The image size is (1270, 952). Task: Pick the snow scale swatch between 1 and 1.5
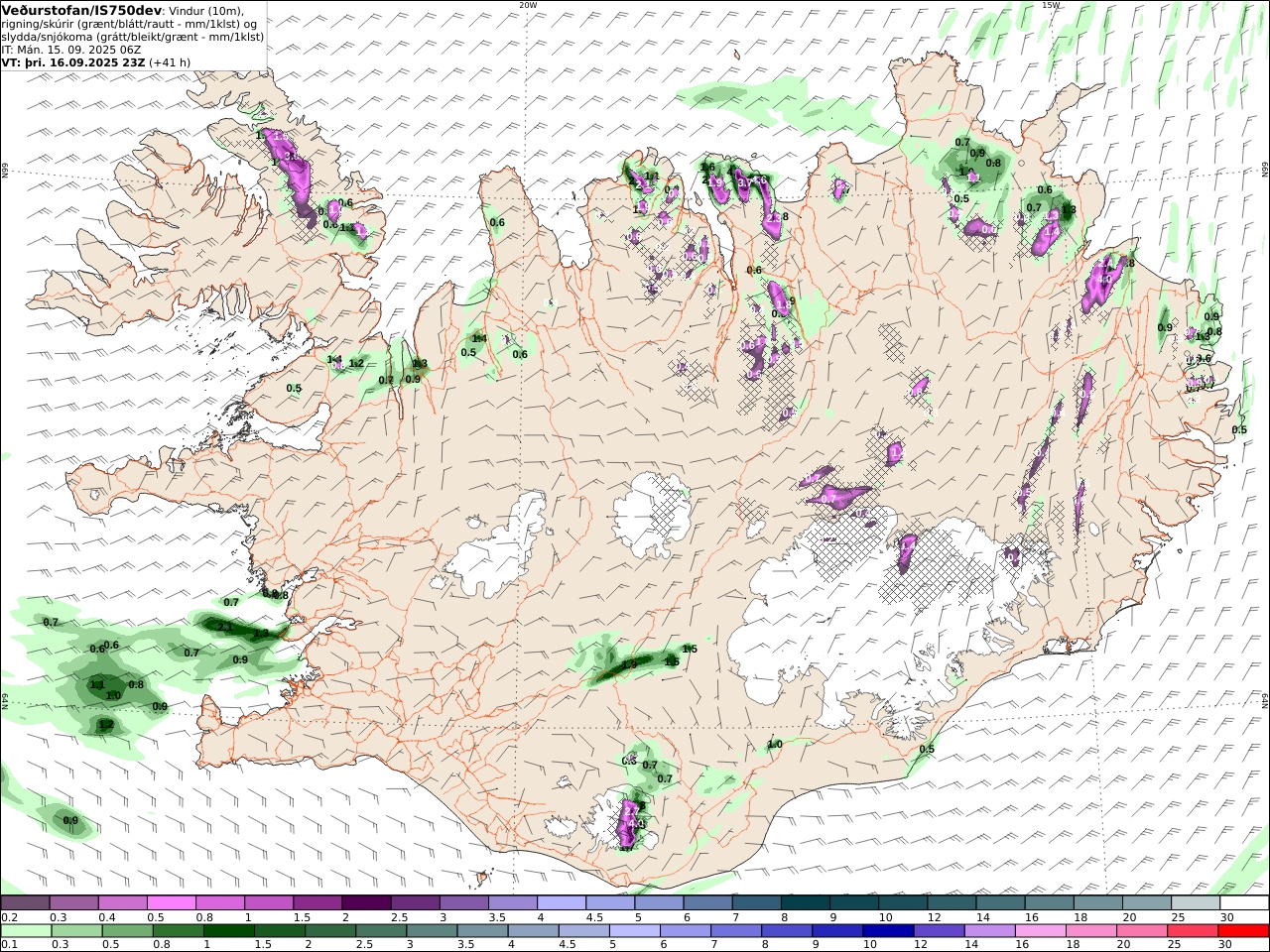click(x=269, y=903)
